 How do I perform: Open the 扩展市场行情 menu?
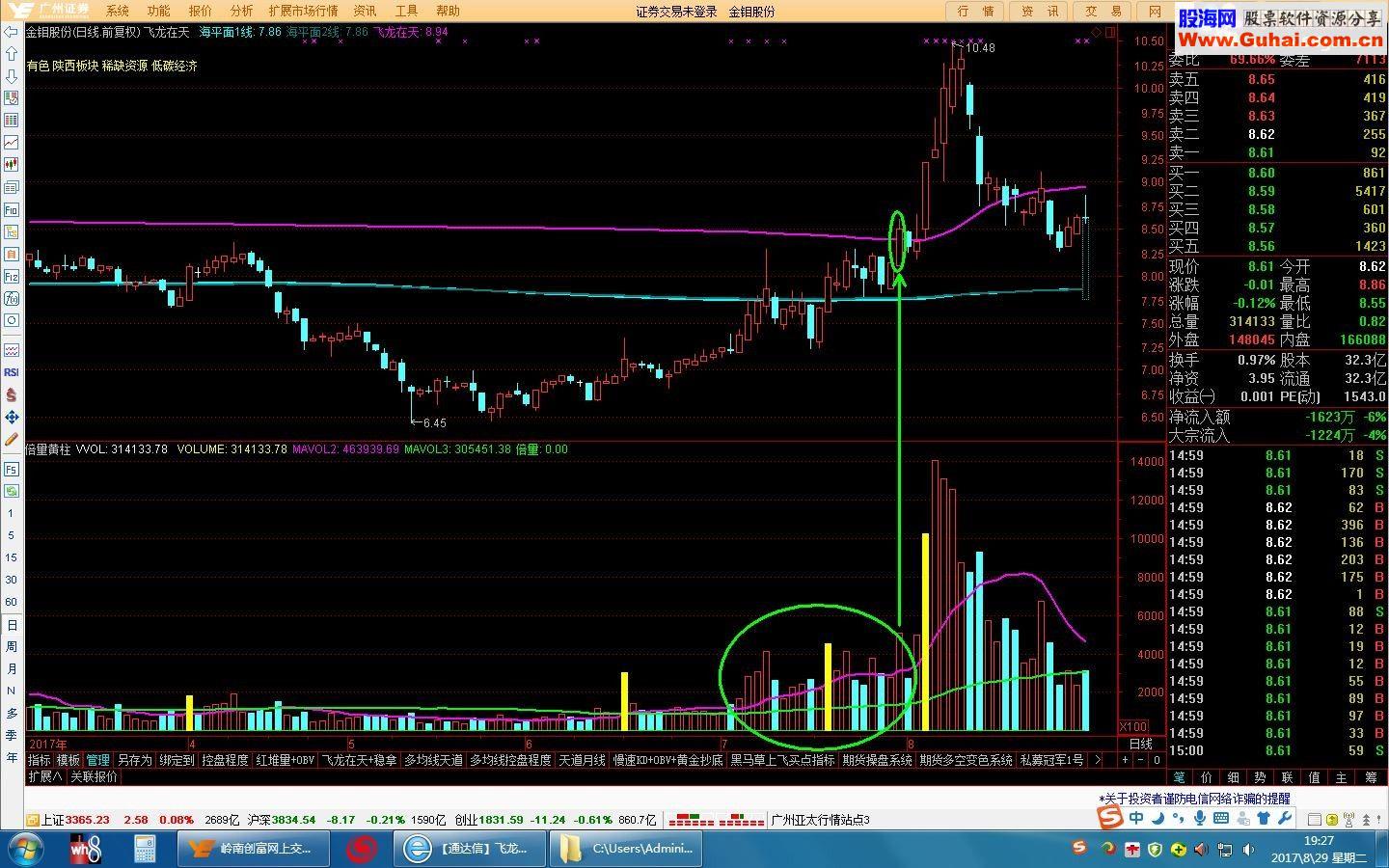304,11
